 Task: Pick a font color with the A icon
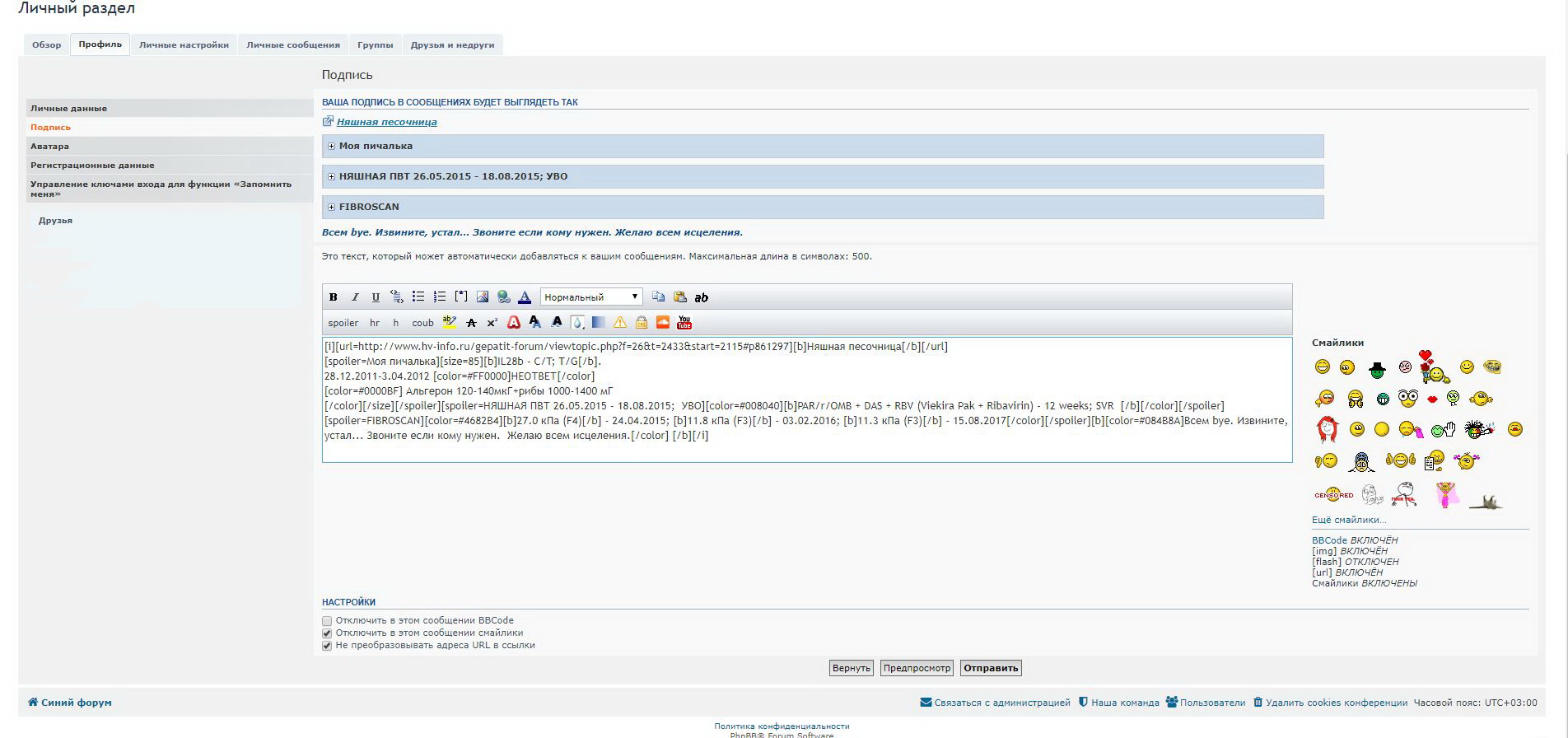(525, 297)
